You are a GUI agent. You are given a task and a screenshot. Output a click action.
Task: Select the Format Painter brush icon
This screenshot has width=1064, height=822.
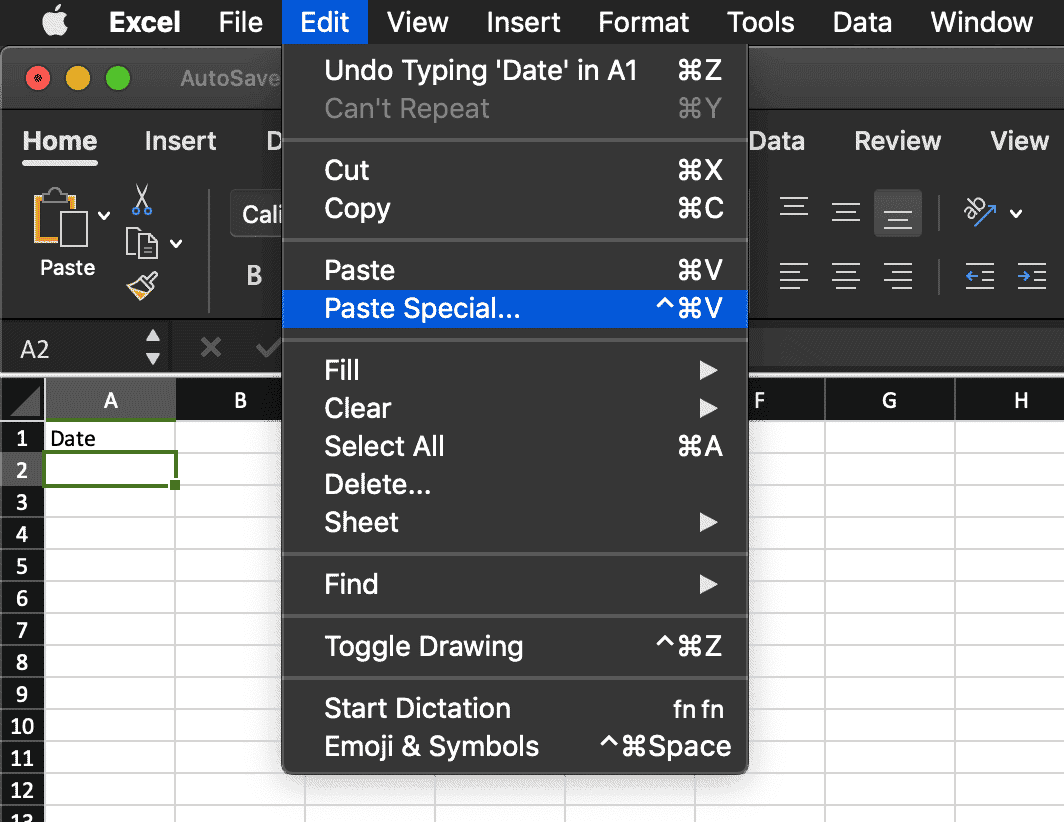(142, 287)
